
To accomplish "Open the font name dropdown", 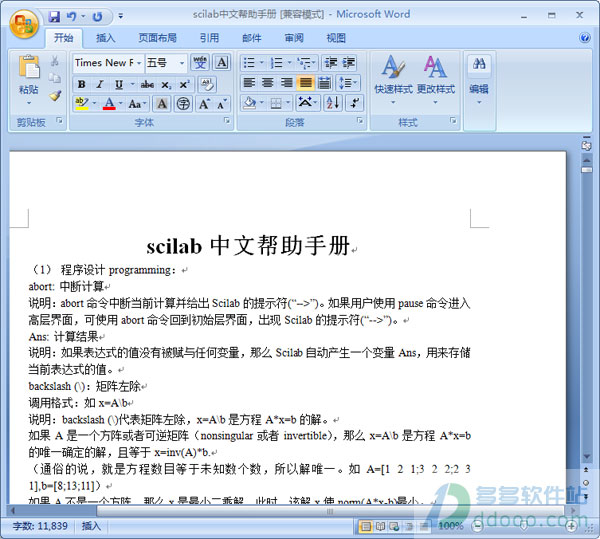I will coord(139,63).
